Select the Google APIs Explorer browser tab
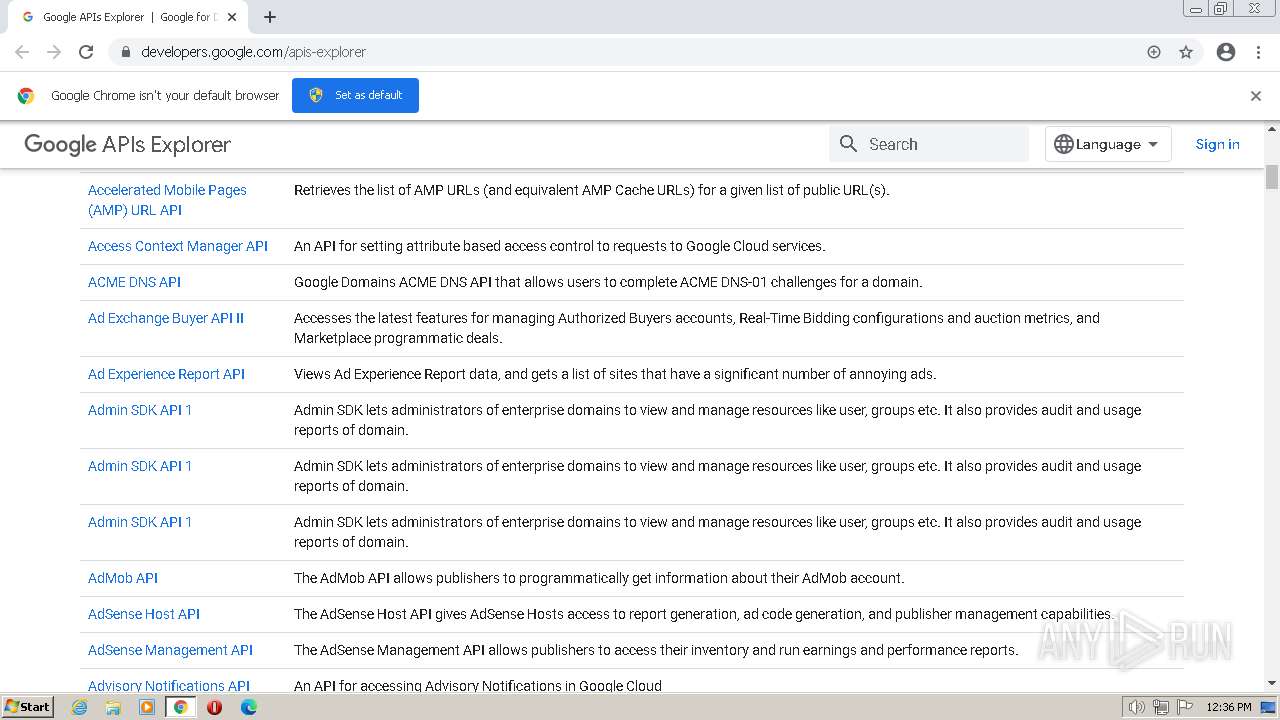This screenshot has height=720, width=1280. coord(130,17)
